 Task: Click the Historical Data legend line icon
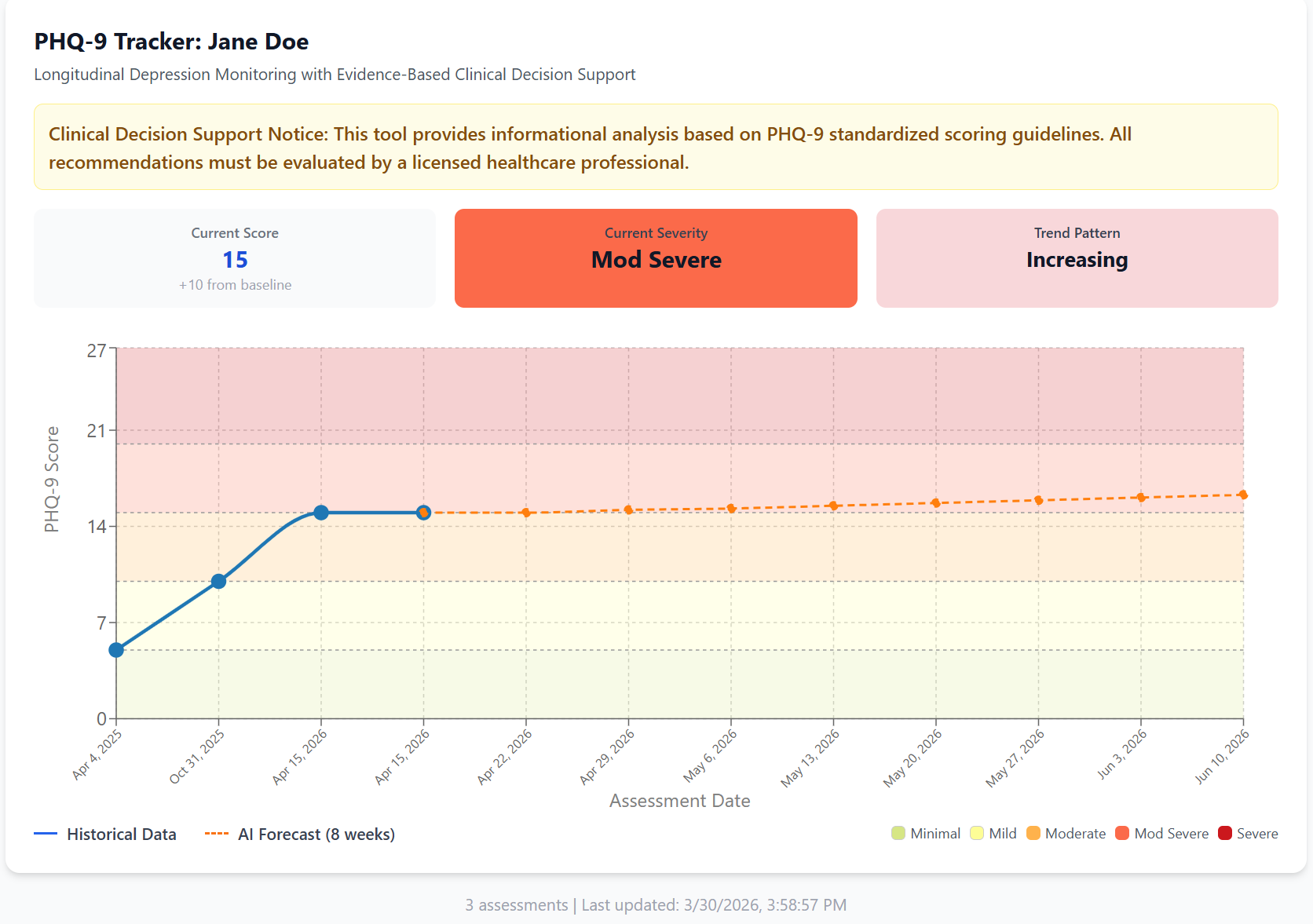point(47,834)
